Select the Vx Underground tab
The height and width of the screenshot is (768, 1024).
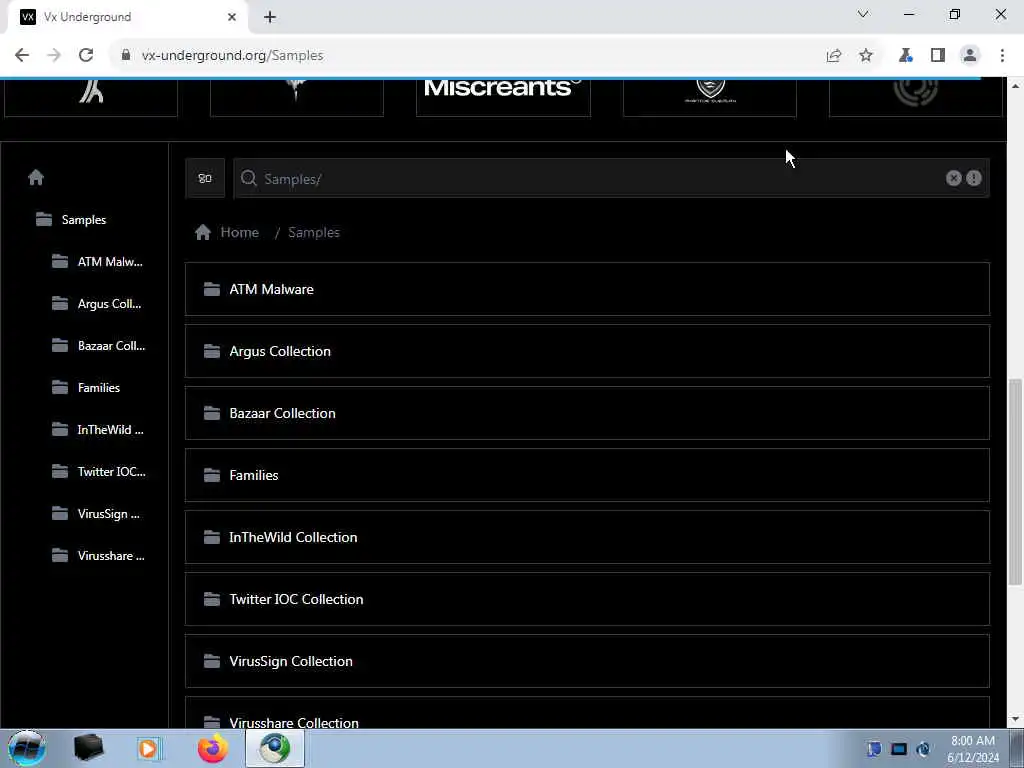pos(127,17)
